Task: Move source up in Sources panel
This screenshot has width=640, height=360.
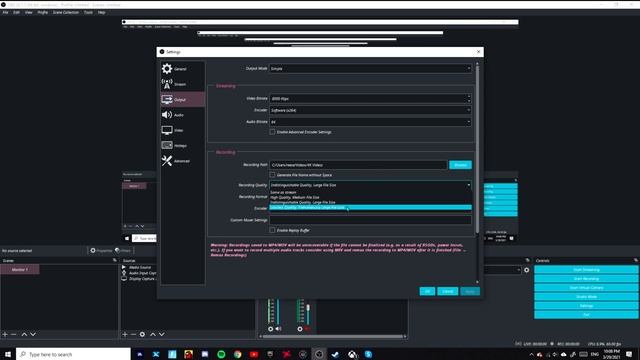Action: [153, 334]
